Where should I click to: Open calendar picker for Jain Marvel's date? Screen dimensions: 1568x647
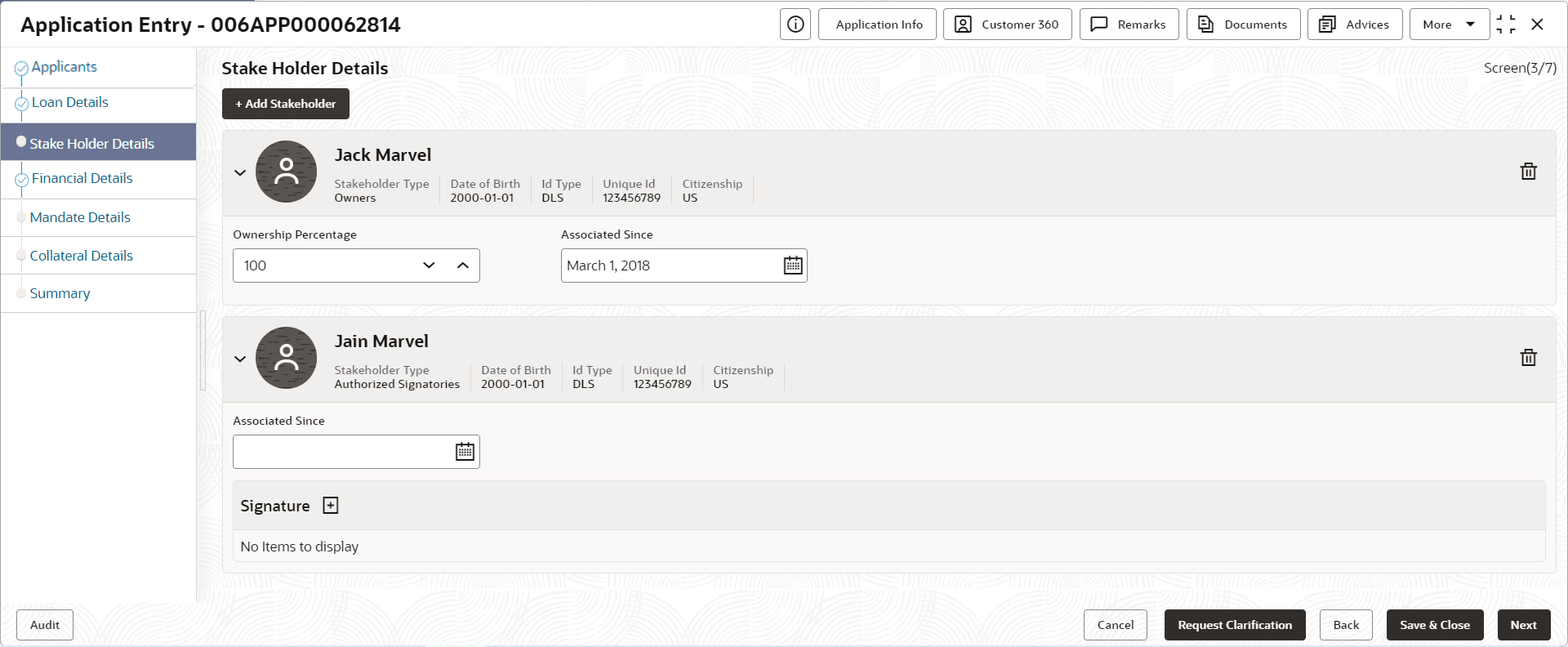465,452
